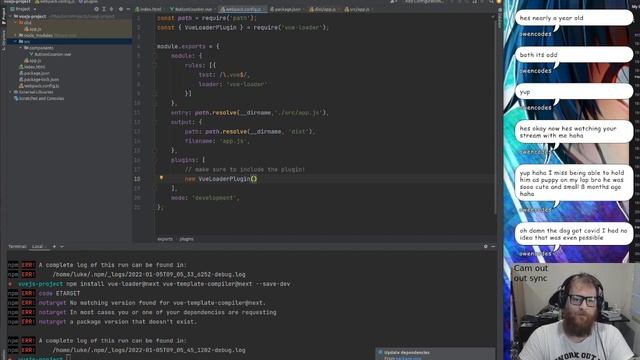Click the 'mode' line in the editor
The height and width of the screenshot is (360, 640).
(x=204, y=198)
